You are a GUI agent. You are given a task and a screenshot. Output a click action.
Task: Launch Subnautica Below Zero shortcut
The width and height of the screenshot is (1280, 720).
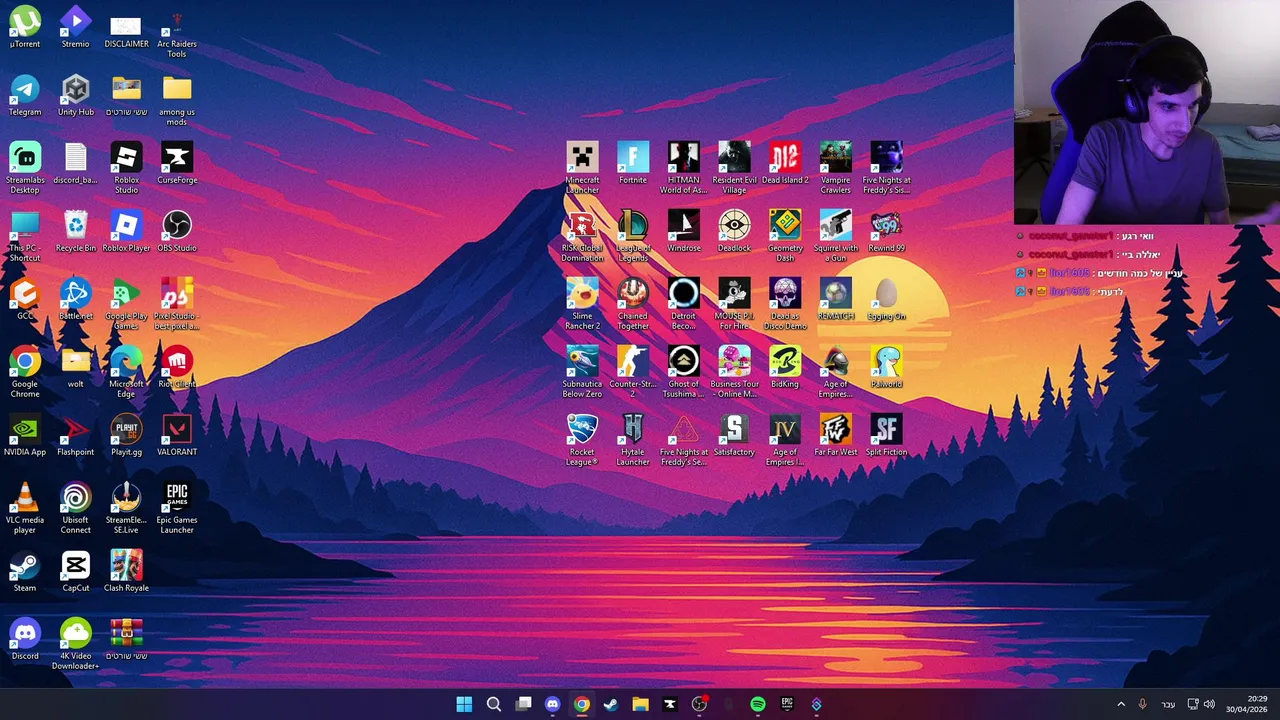tap(582, 372)
